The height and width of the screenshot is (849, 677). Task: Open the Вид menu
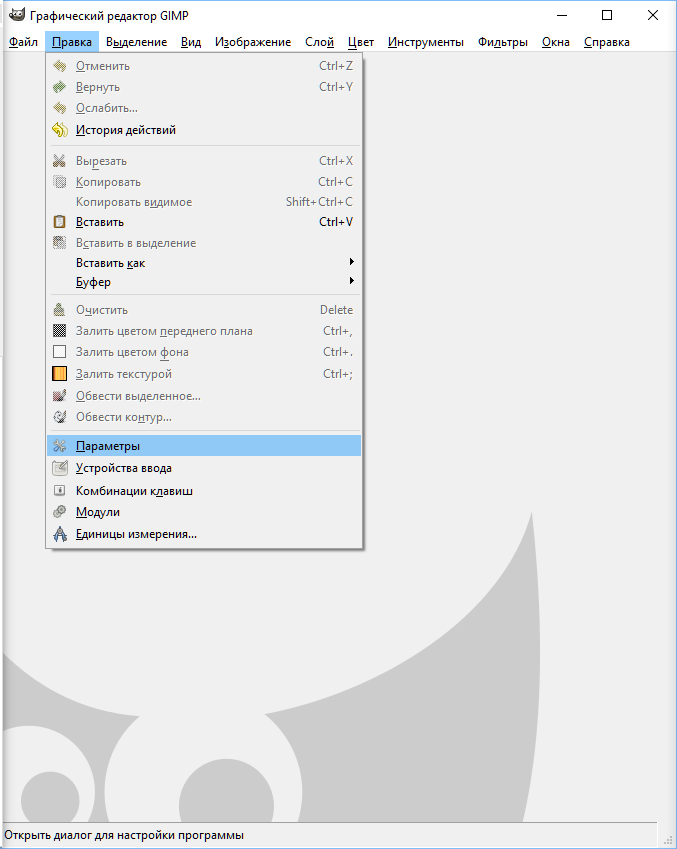tap(191, 42)
